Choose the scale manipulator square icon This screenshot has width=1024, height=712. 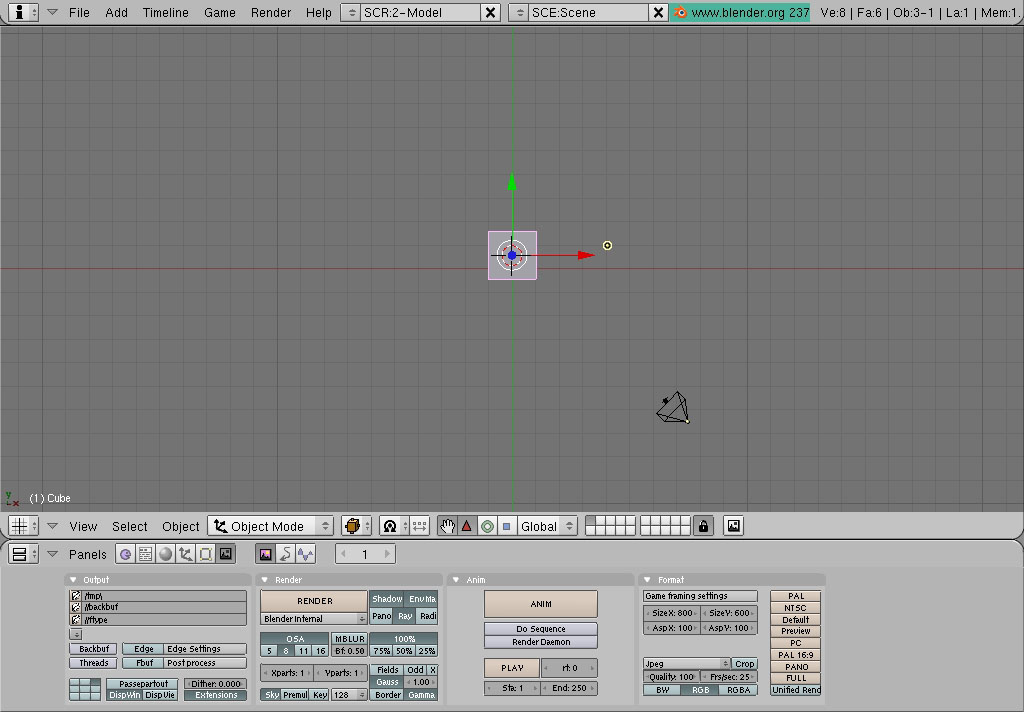pos(506,526)
